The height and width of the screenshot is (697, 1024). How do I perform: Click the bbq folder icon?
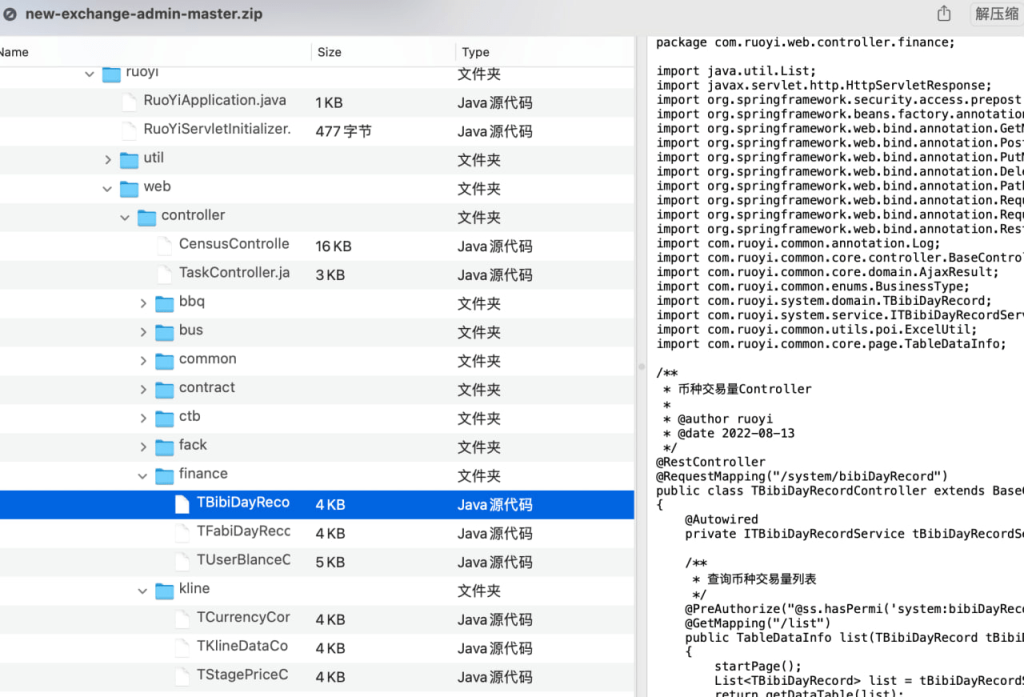point(164,303)
